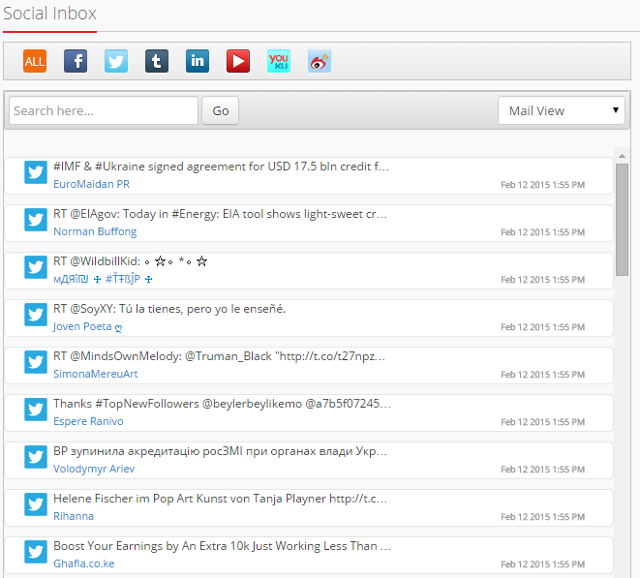Image resolution: width=640 pixels, height=578 pixels.
Task: Click Twitter icon beside Joven Poeta message
Action: 36,314
